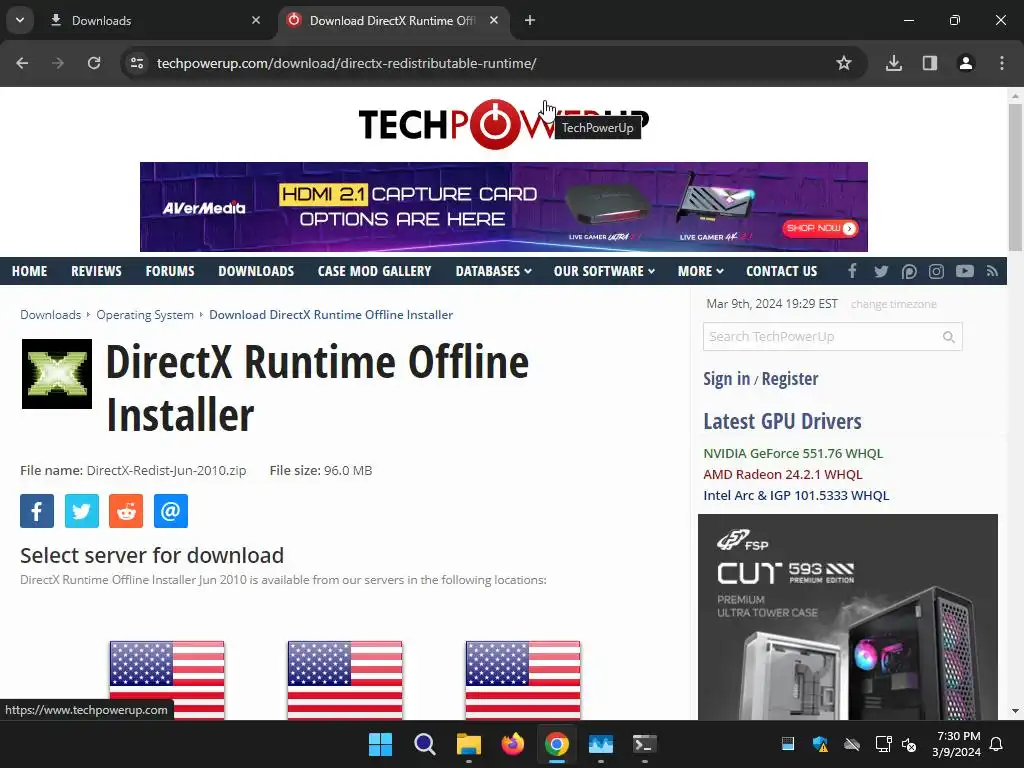Go to HOME in navigation bar
Viewport: 1024px width, 768px height.
coord(29,271)
